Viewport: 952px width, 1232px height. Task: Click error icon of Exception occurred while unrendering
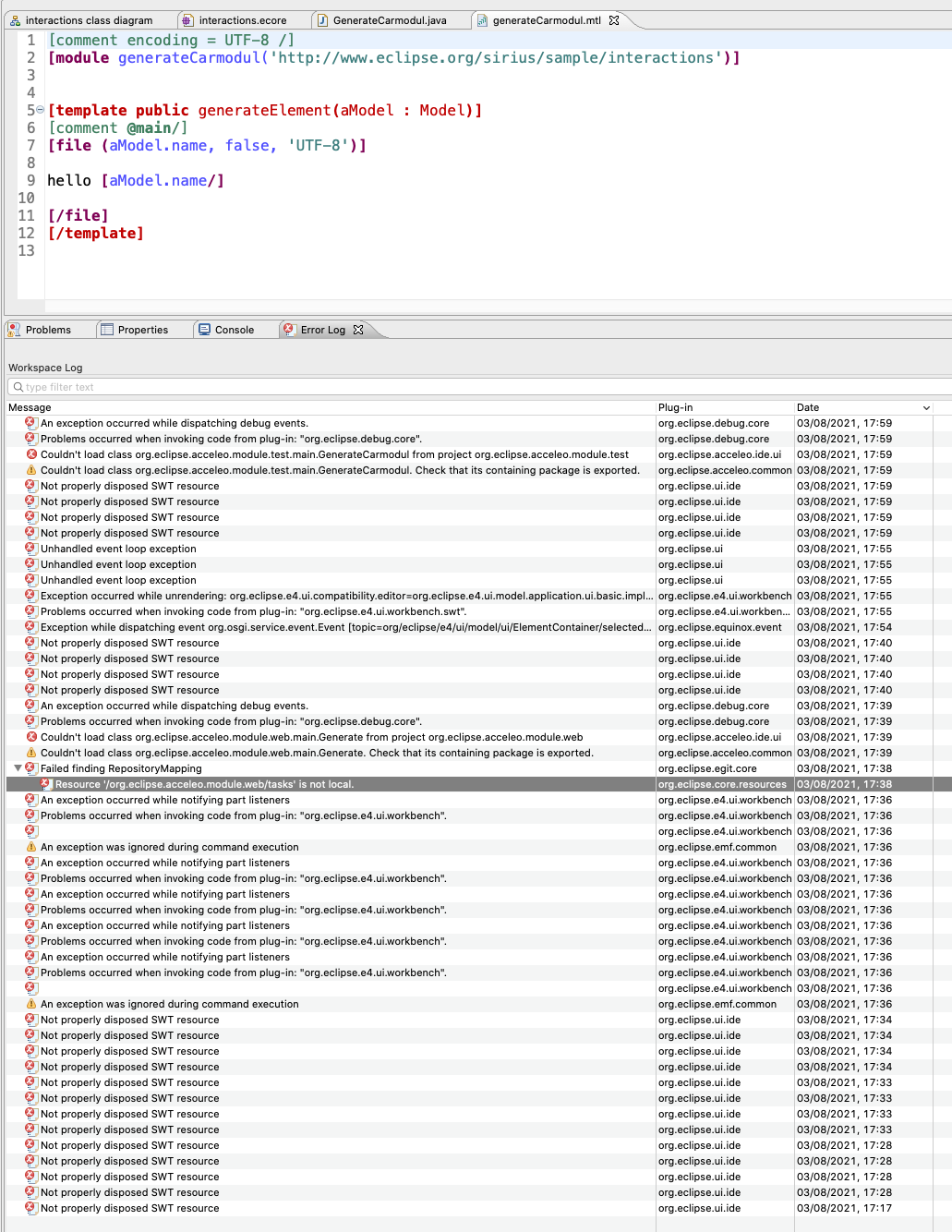(x=30, y=596)
